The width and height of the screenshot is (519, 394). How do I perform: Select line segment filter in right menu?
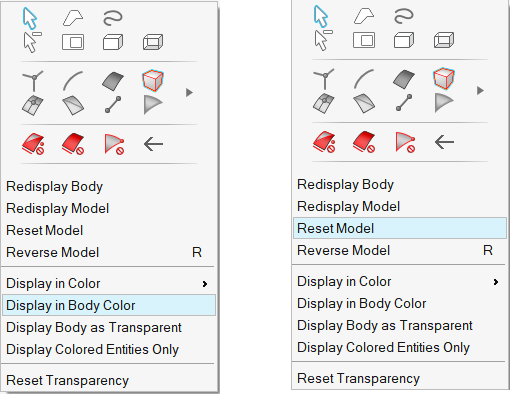click(x=404, y=103)
